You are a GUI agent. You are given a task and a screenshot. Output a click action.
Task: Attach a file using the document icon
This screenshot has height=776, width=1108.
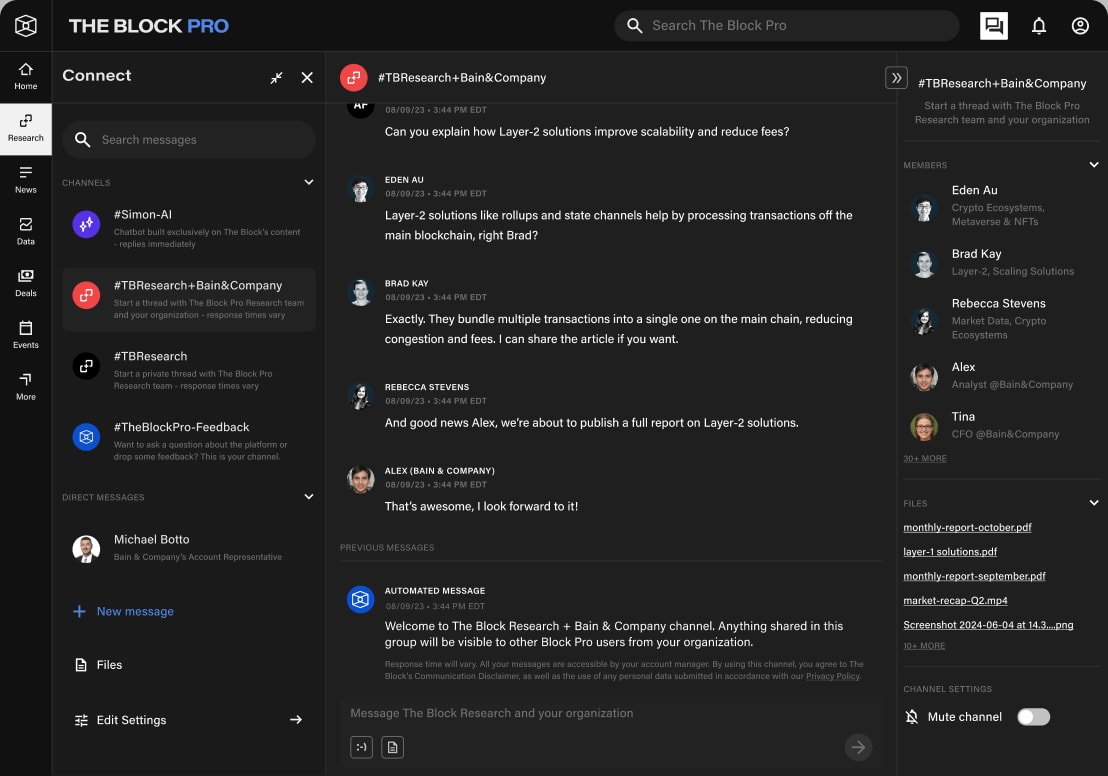coord(392,747)
